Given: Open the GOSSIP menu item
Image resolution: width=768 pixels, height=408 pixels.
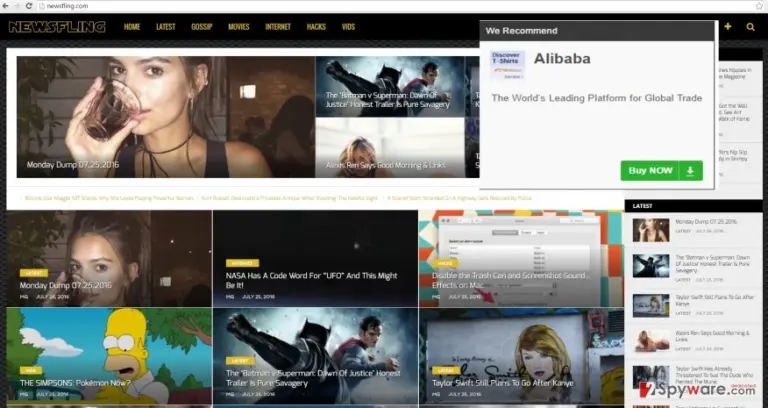Looking at the screenshot, I should [202, 27].
